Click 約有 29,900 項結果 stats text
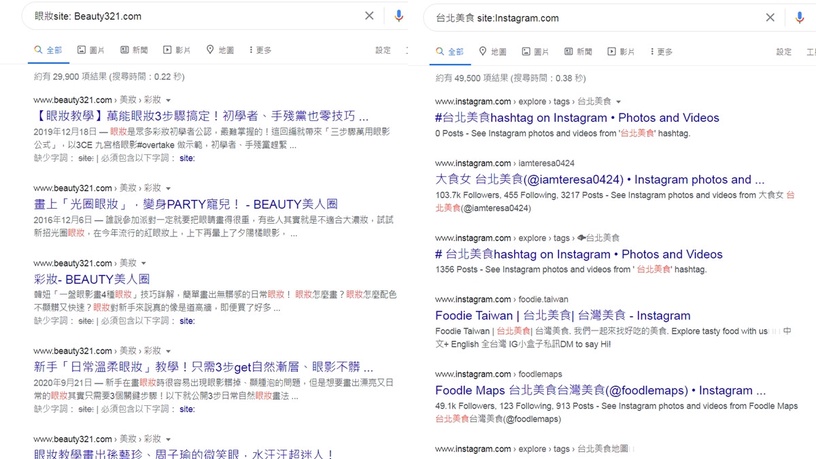Screen dimensions: 816x459 (109, 76)
